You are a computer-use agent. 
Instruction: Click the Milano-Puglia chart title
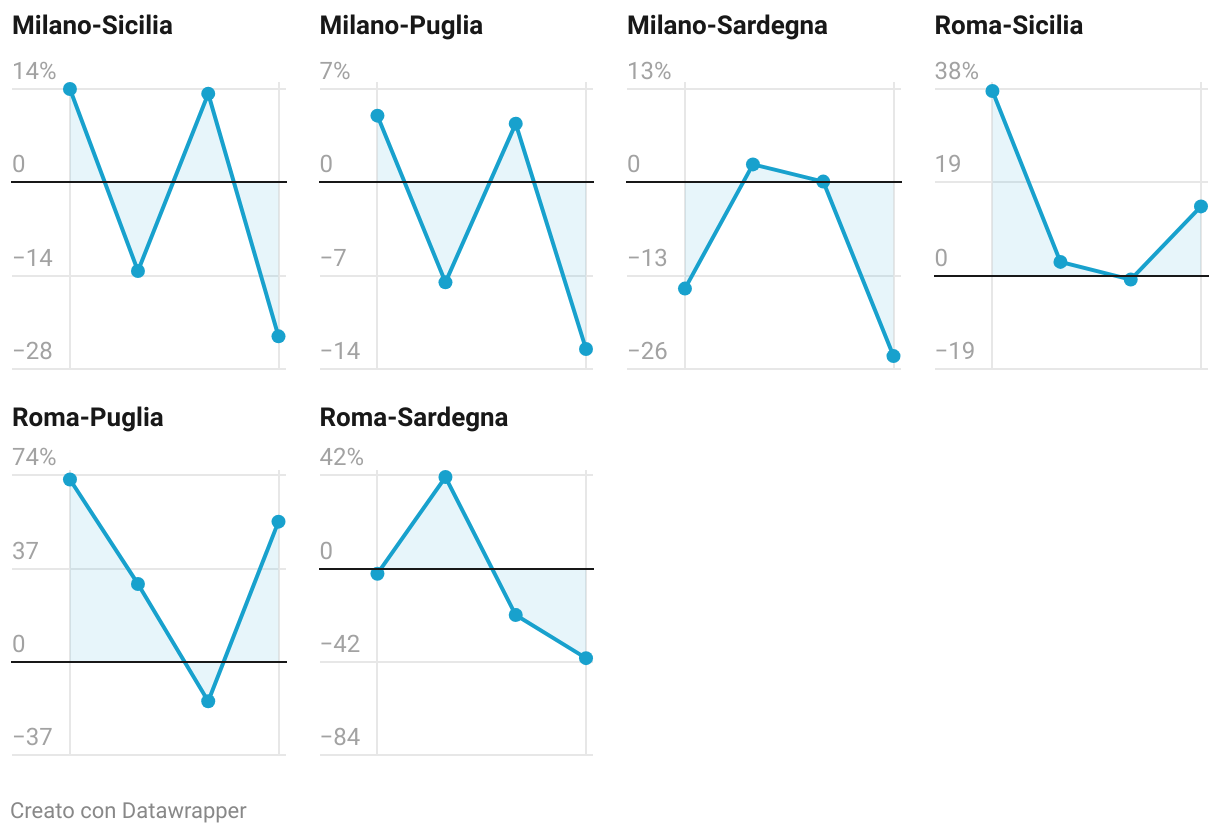coord(401,26)
